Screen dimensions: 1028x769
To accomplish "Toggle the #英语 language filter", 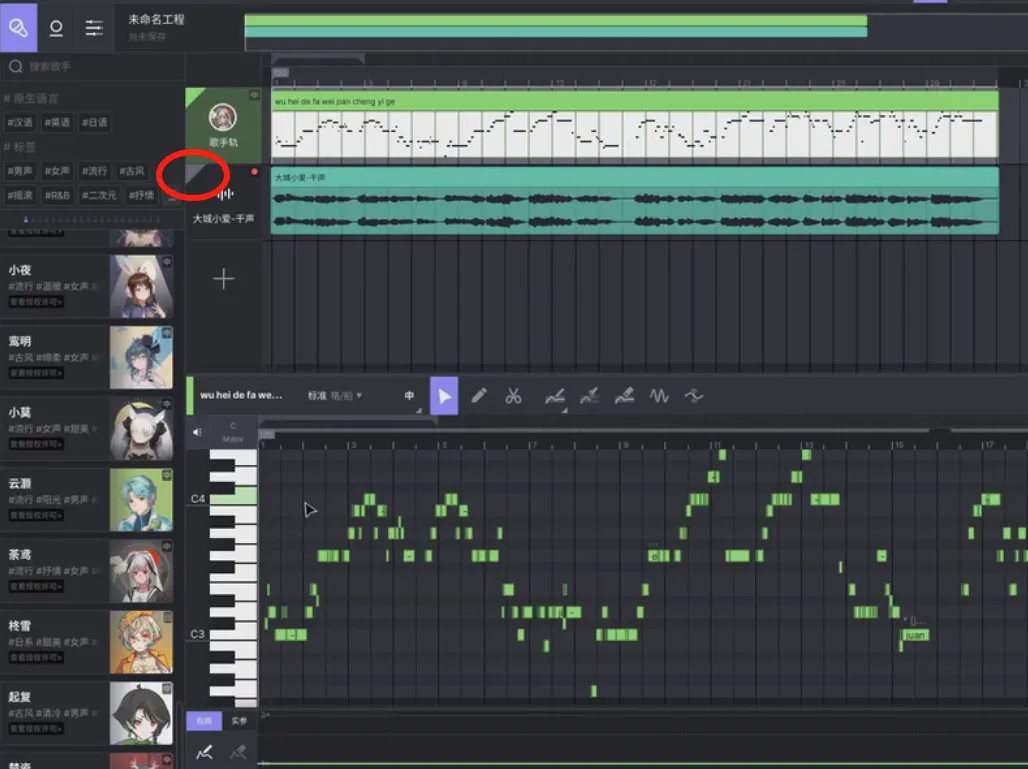I will (57, 123).
